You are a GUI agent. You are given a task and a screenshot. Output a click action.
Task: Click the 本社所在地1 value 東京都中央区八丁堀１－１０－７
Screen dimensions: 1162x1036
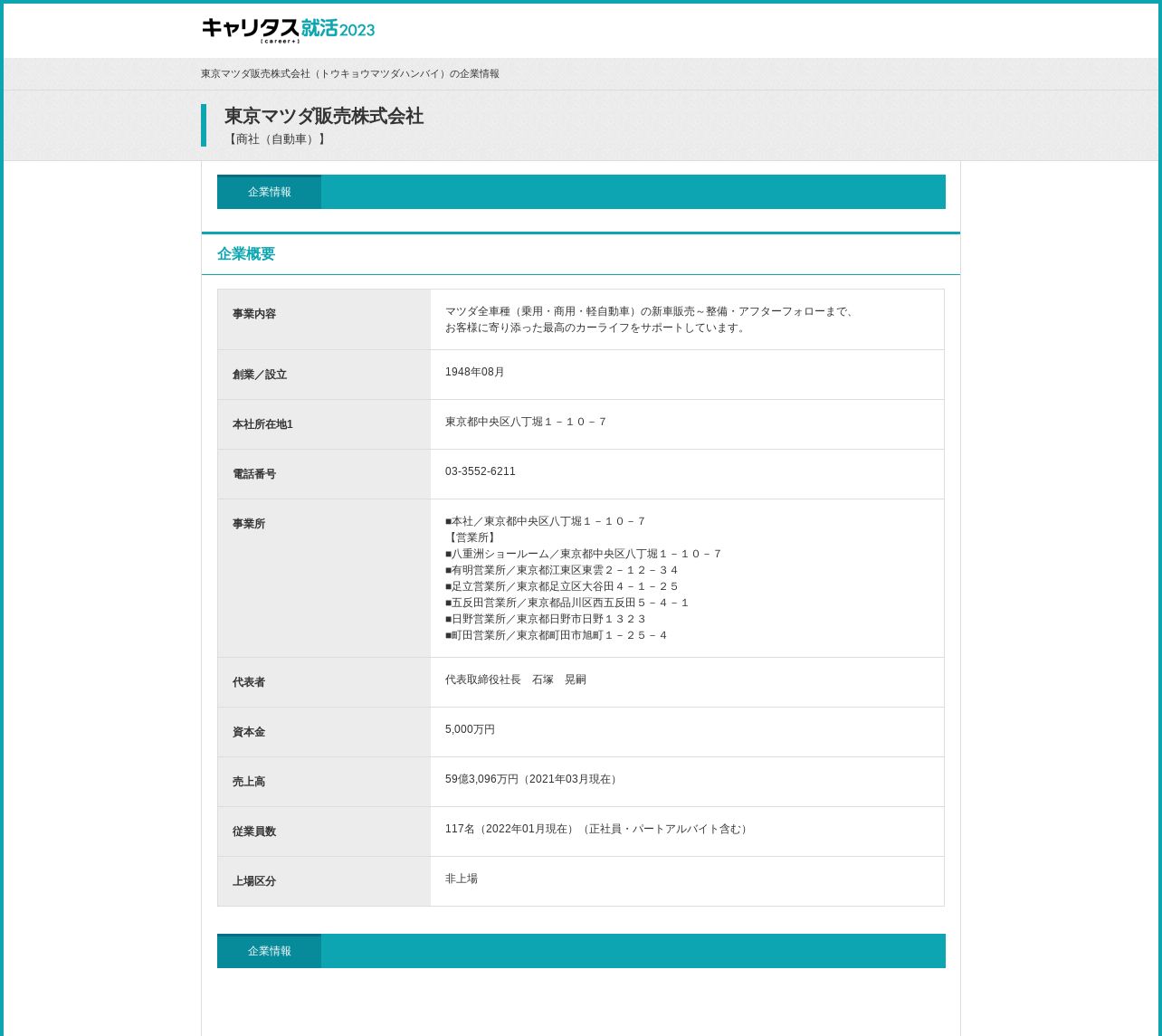click(x=527, y=422)
